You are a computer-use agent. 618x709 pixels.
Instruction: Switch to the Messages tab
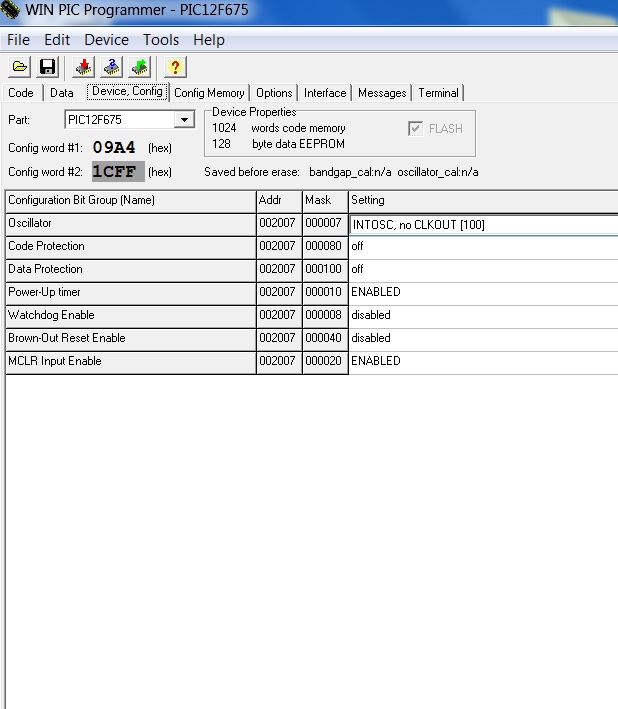pos(382,93)
